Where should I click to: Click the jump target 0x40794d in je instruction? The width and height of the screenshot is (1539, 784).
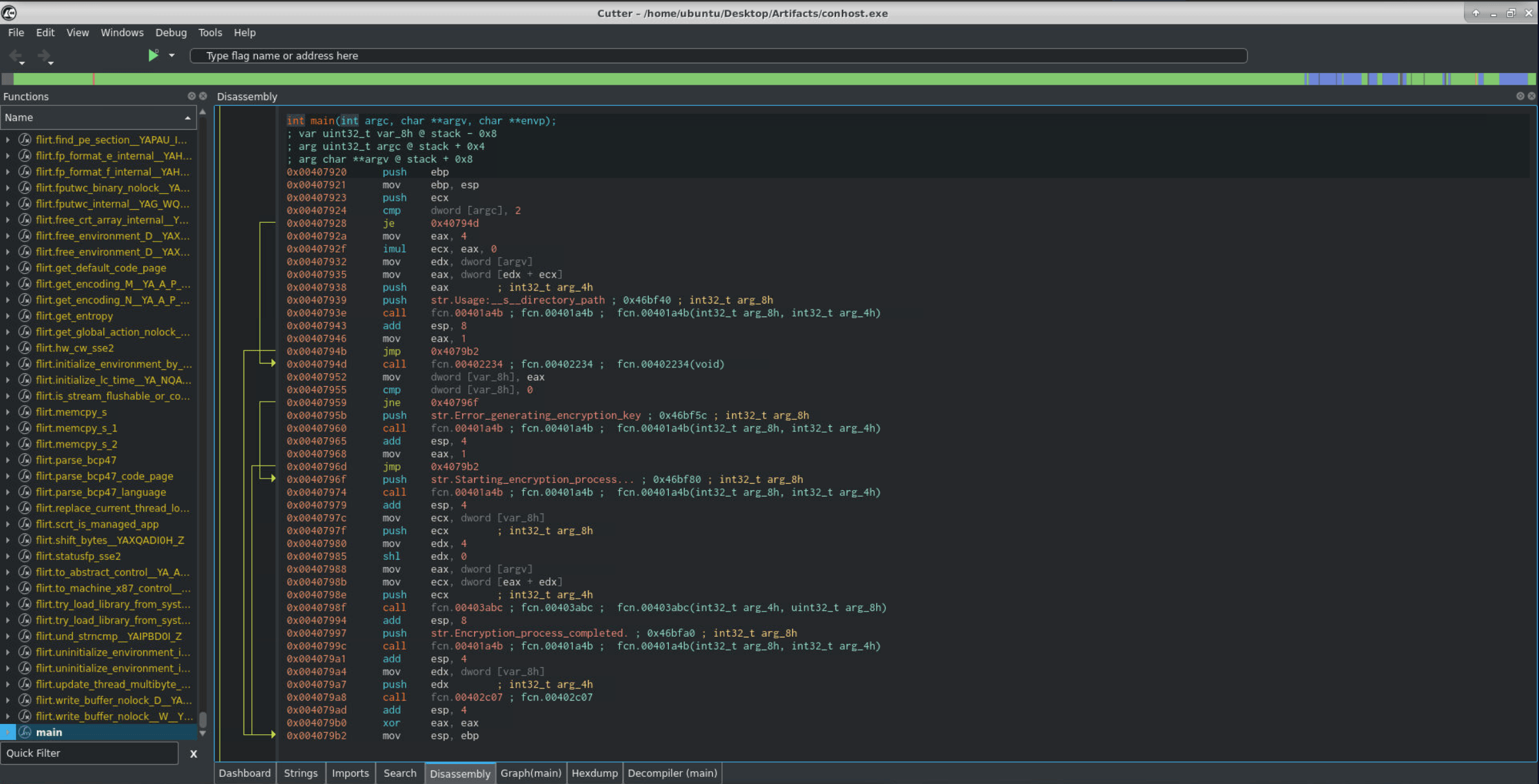coord(454,223)
